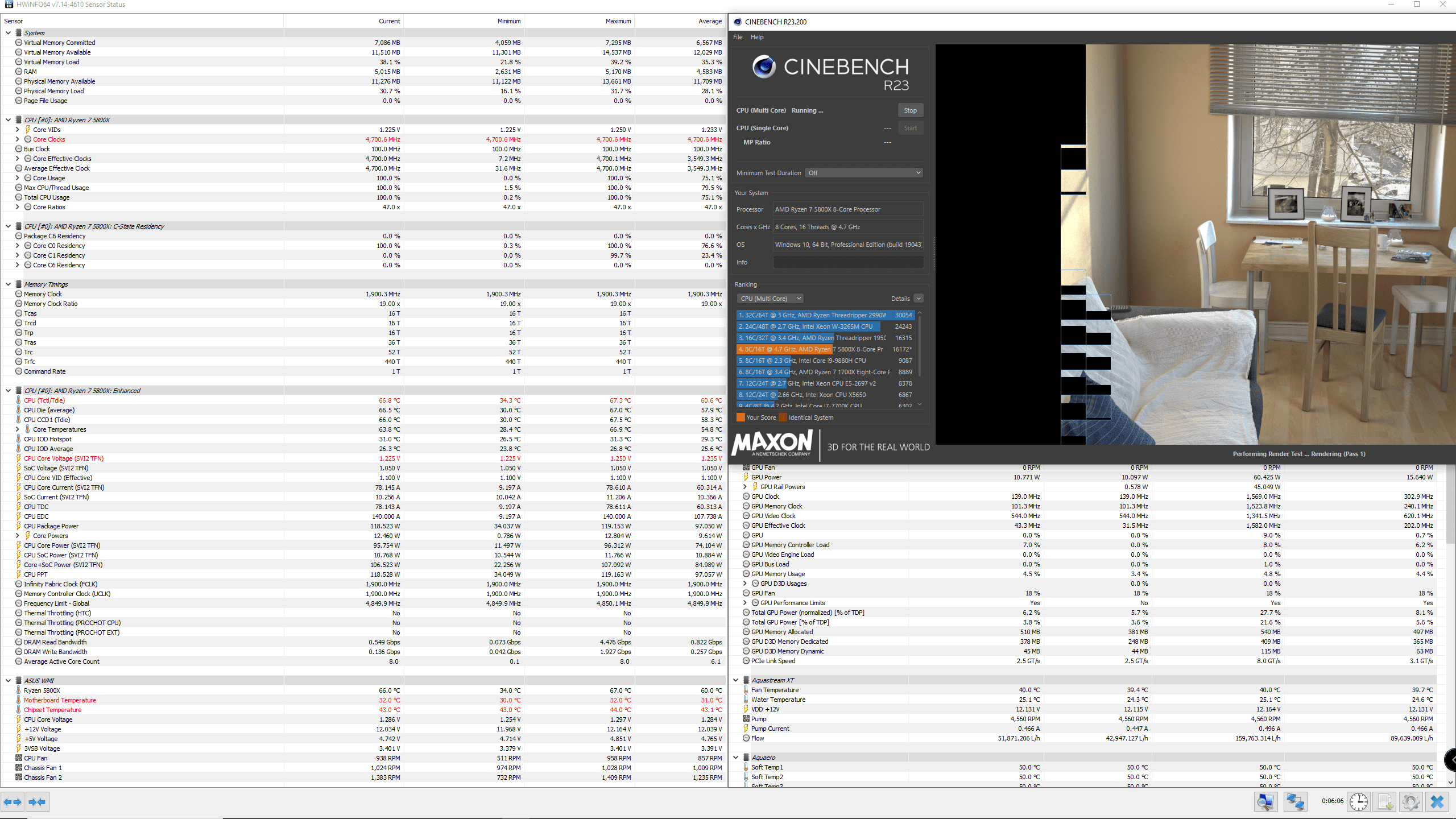Click the fan icon beside CPU Fan row
Viewport: 1456px width, 819px height.
tap(19, 758)
